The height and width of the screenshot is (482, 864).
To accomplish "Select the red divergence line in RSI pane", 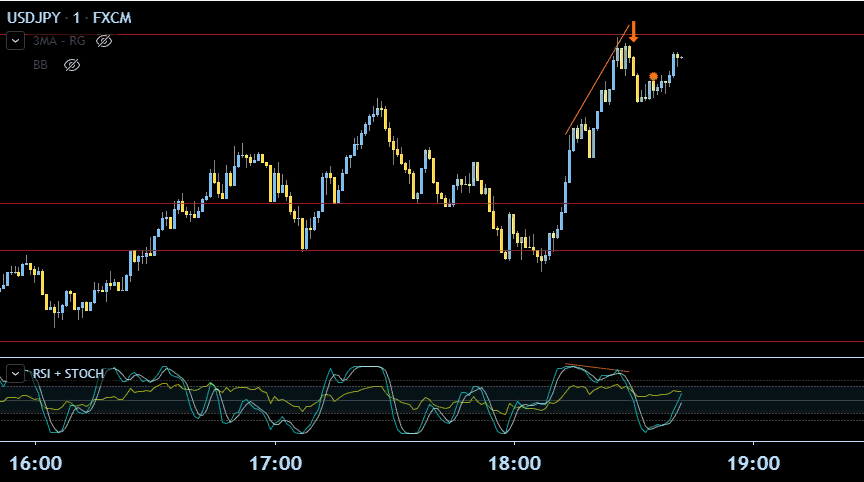I will coord(596,368).
